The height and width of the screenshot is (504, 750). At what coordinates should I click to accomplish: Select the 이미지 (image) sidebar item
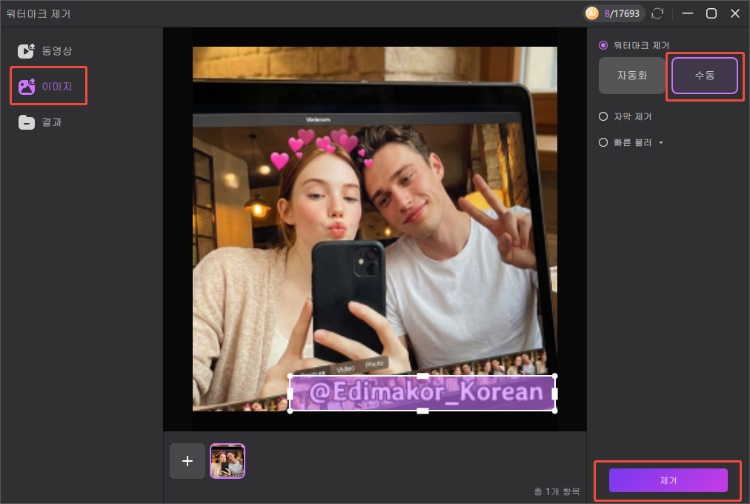click(48, 86)
